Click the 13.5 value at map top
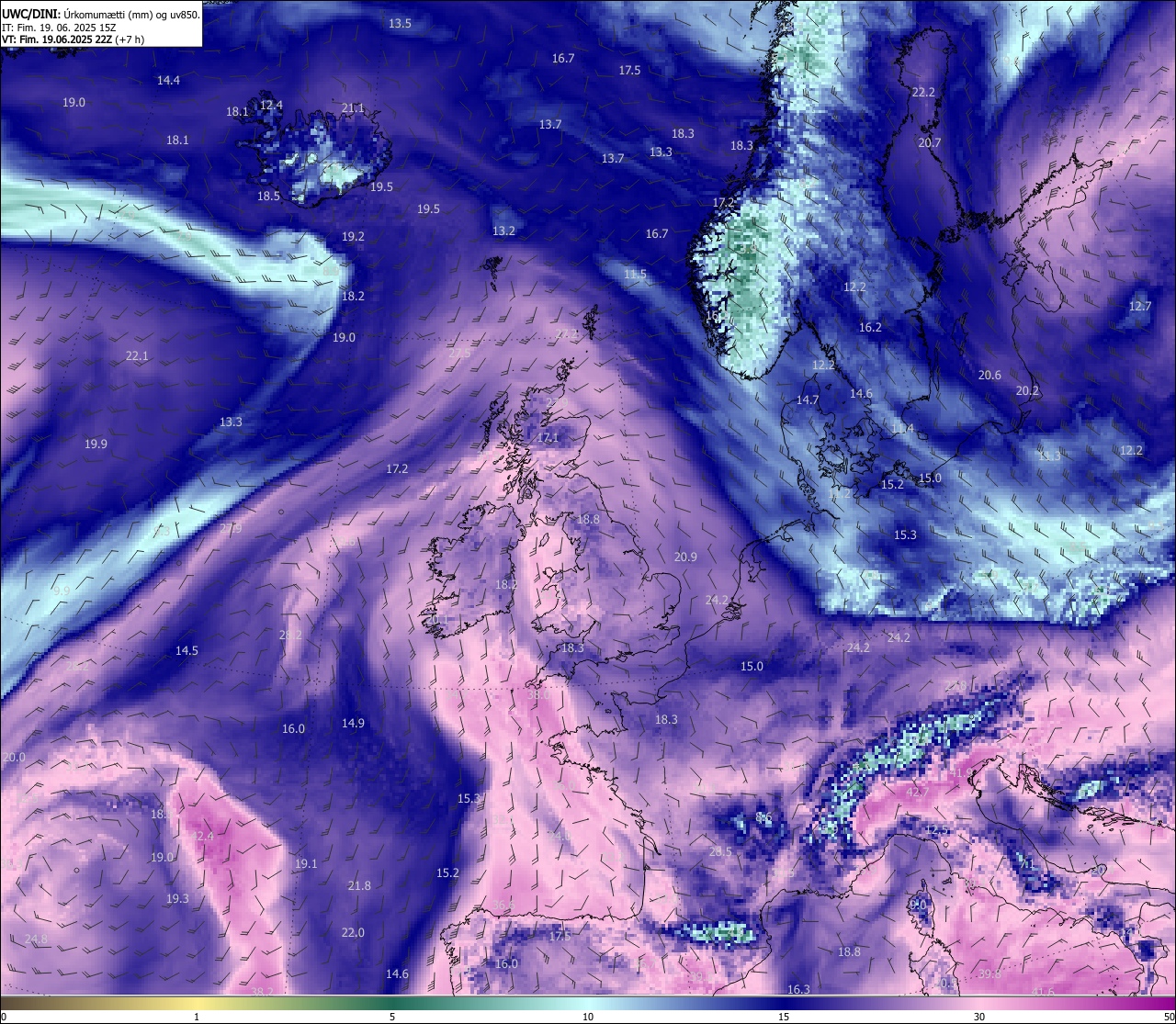 coord(400,23)
